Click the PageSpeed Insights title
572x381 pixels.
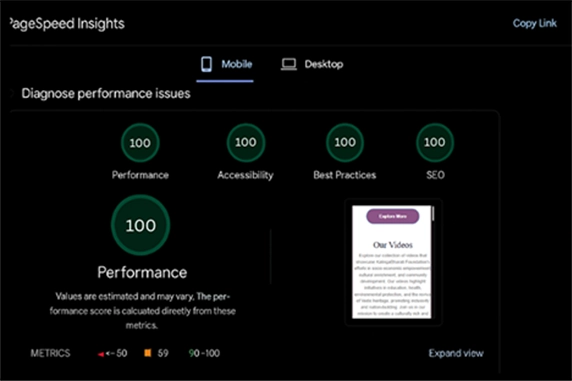coord(66,24)
